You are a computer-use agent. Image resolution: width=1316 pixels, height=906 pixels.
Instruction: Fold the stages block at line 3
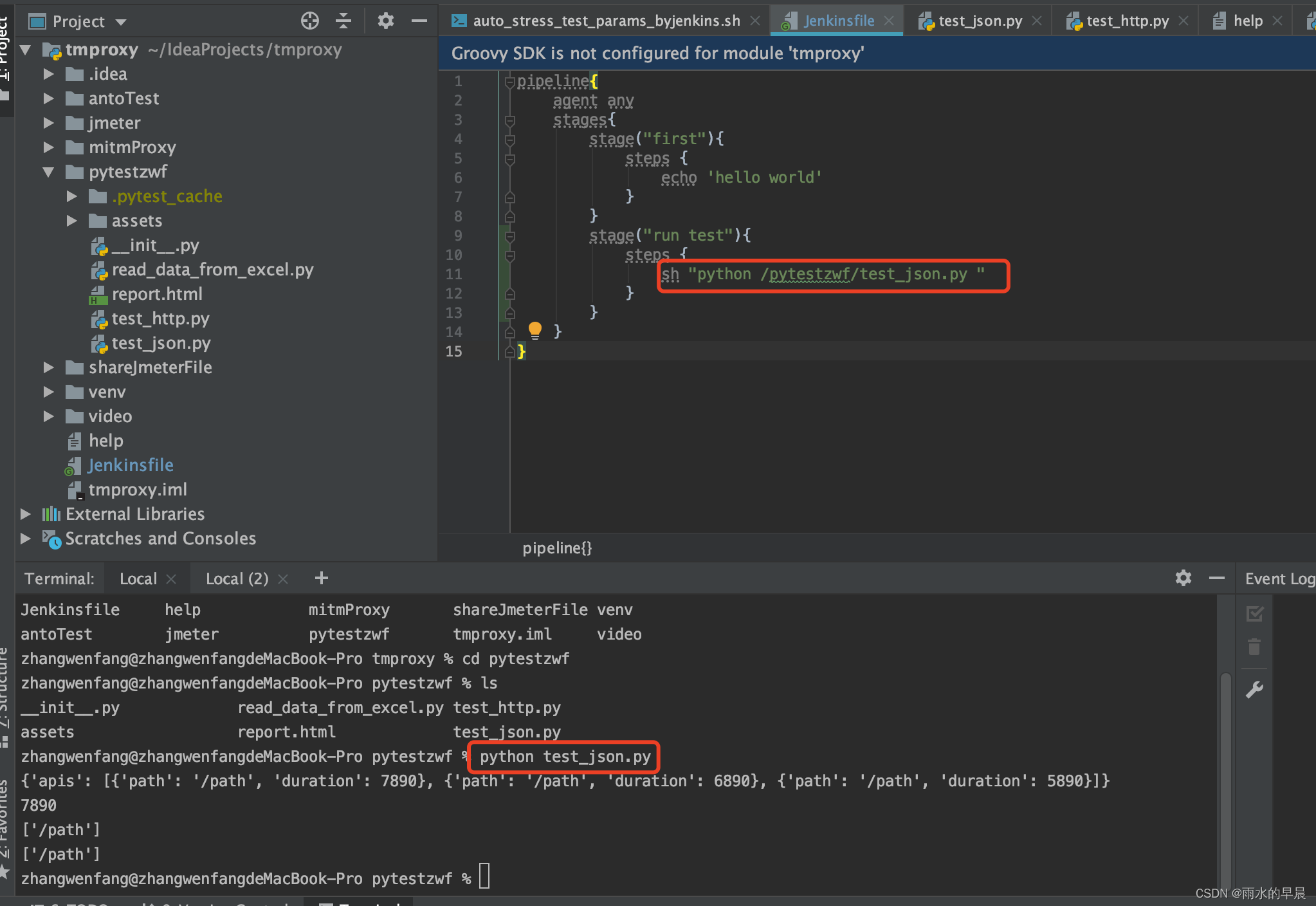click(510, 120)
